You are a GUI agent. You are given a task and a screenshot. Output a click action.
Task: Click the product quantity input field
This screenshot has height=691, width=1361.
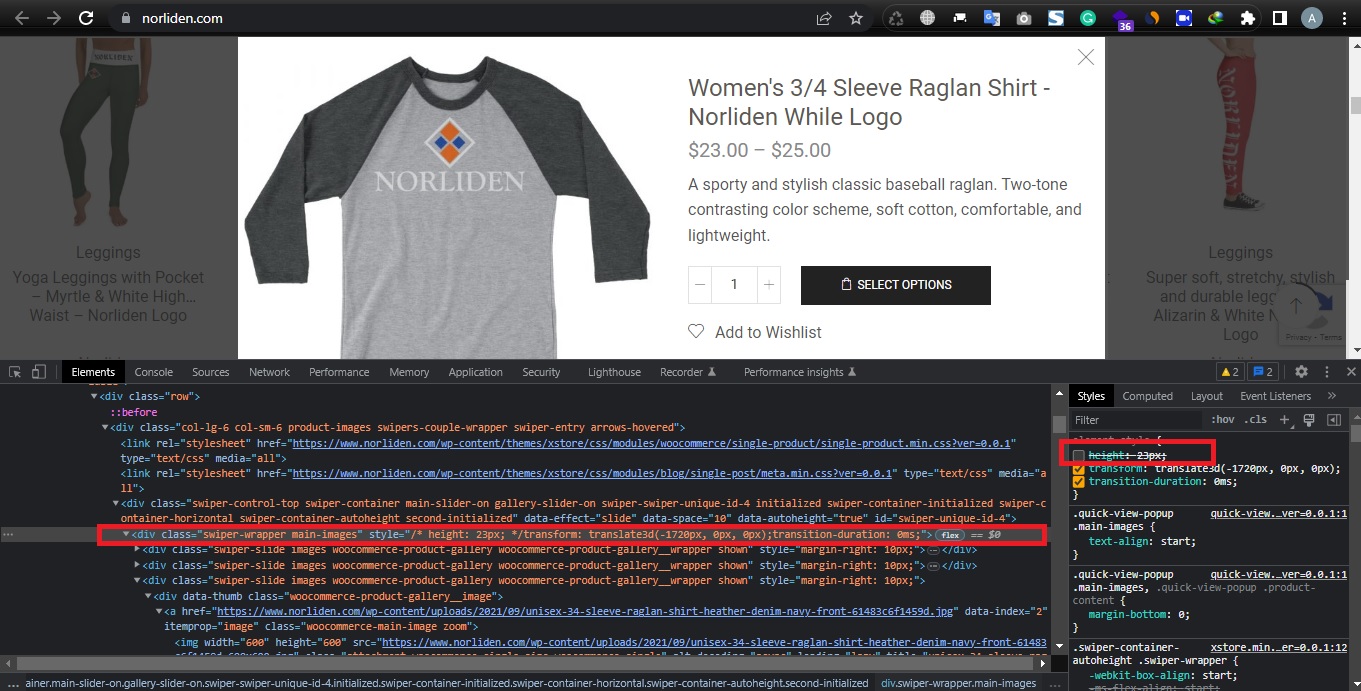[734, 285]
